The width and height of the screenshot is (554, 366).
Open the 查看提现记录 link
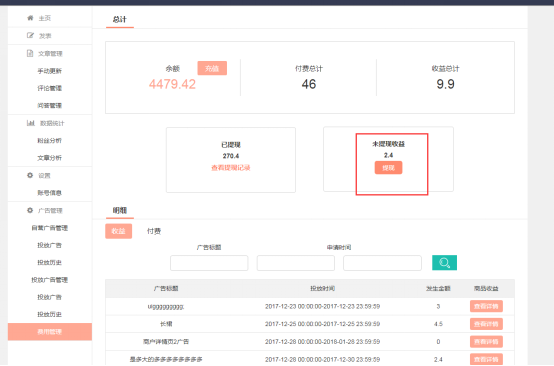pyautogui.click(x=231, y=168)
